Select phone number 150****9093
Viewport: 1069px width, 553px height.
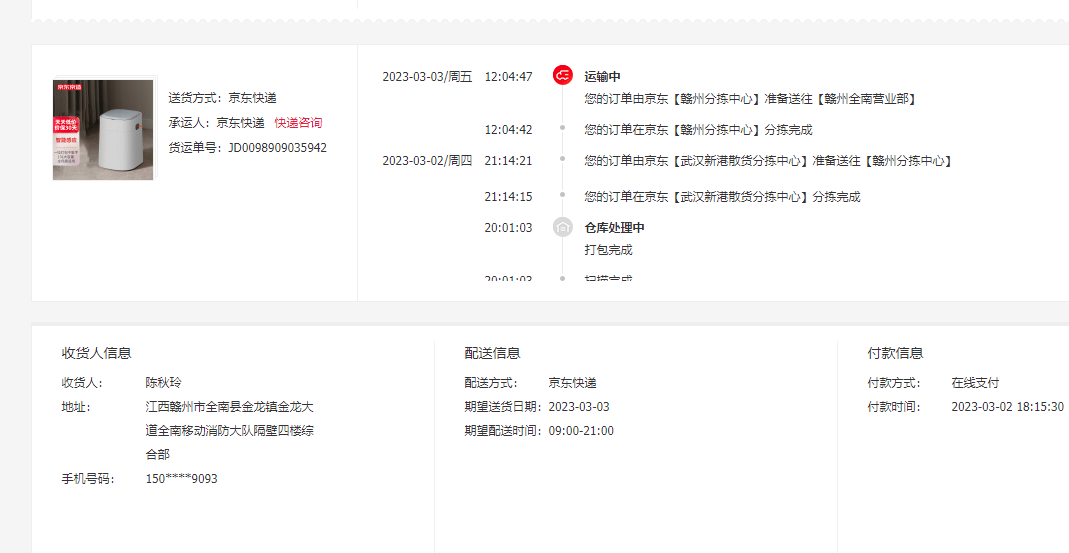tap(181, 479)
